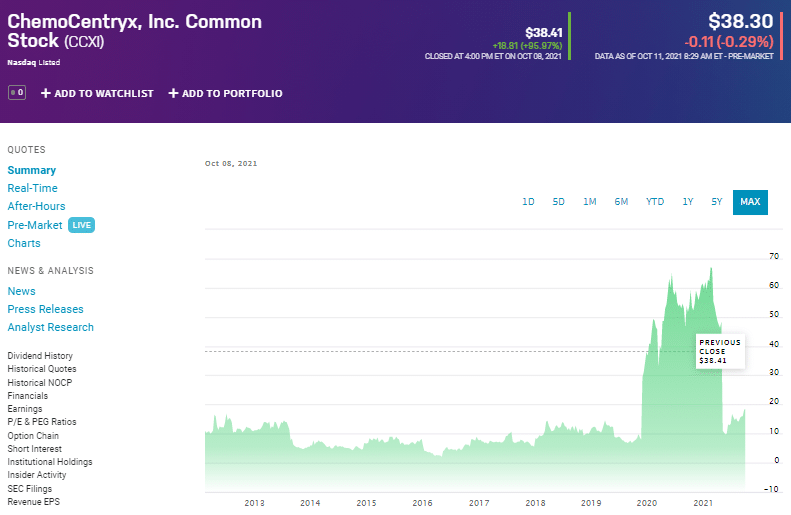Click the ChemoCentryx, Inc. Common Stock title
This screenshot has width=791, height=515.
coord(134,31)
